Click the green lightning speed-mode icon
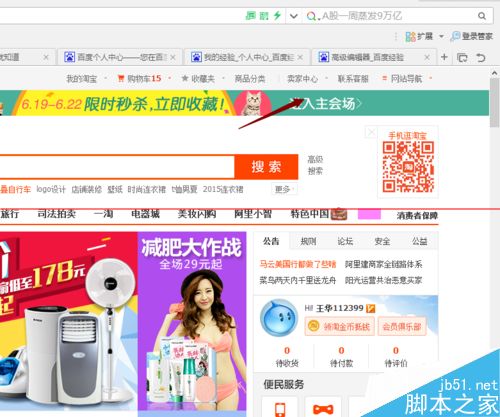The width and height of the screenshot is (500, 417). [x=277, y=15]
